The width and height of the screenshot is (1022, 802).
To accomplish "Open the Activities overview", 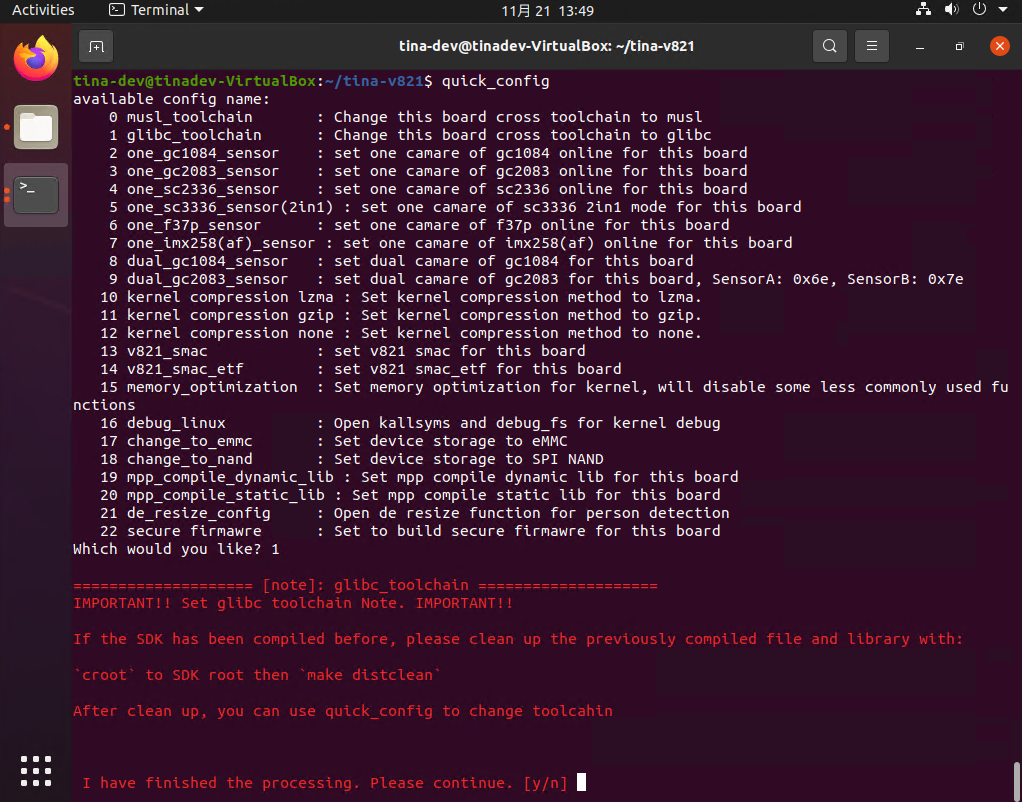I will [x=43, y=10].
